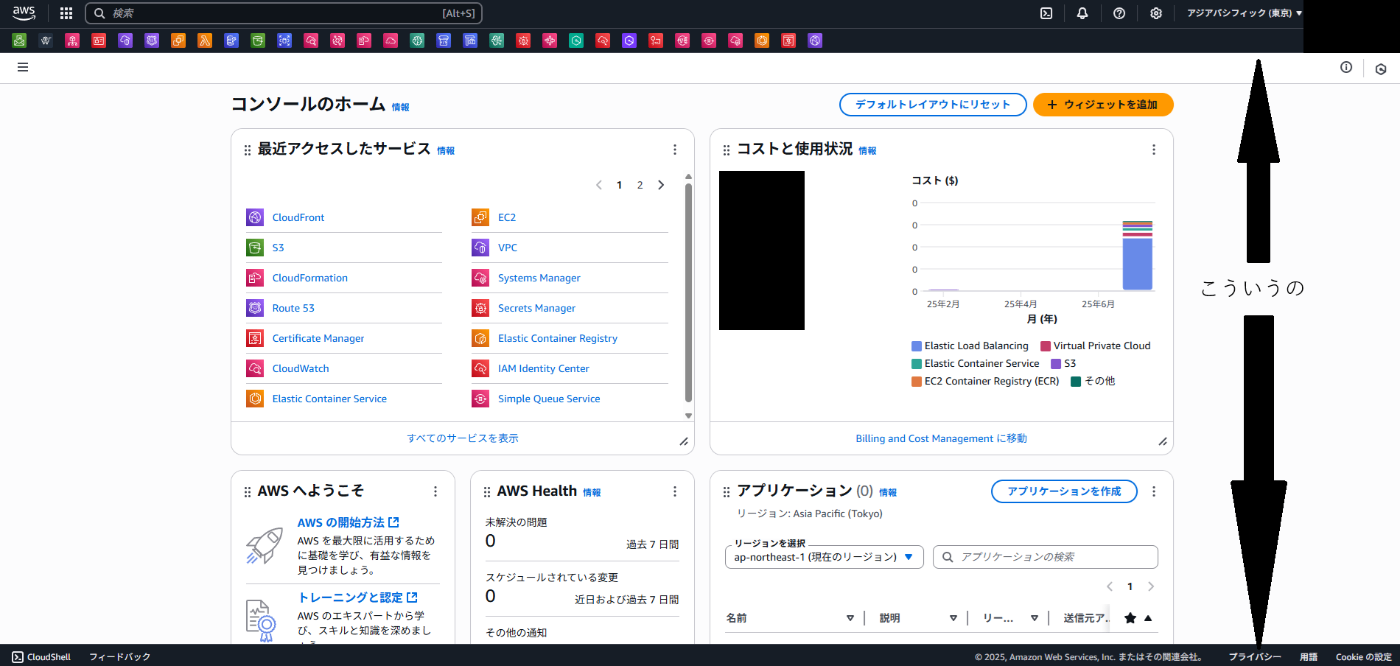1400x666 pixels.
Task: Grab the drag handle of 最近アクセスしたサービス widget
Action: (x=248, y=150)
